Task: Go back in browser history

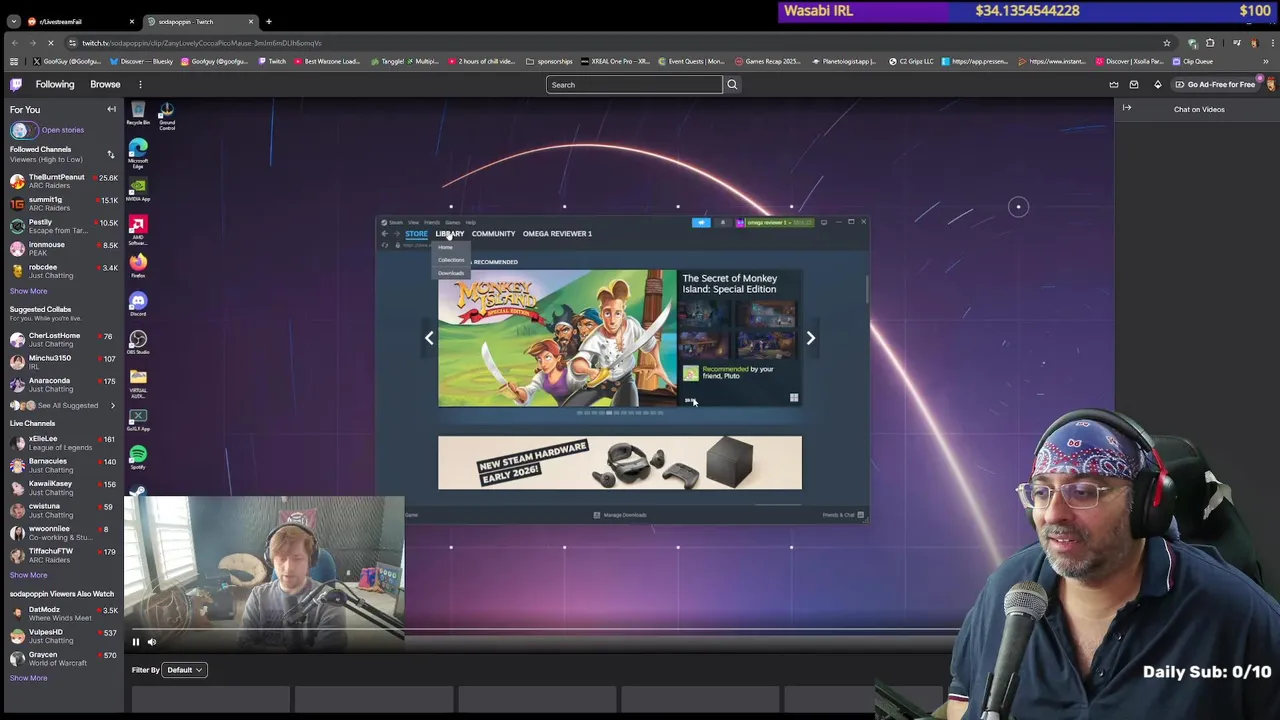Action: [x=14, y=43]
